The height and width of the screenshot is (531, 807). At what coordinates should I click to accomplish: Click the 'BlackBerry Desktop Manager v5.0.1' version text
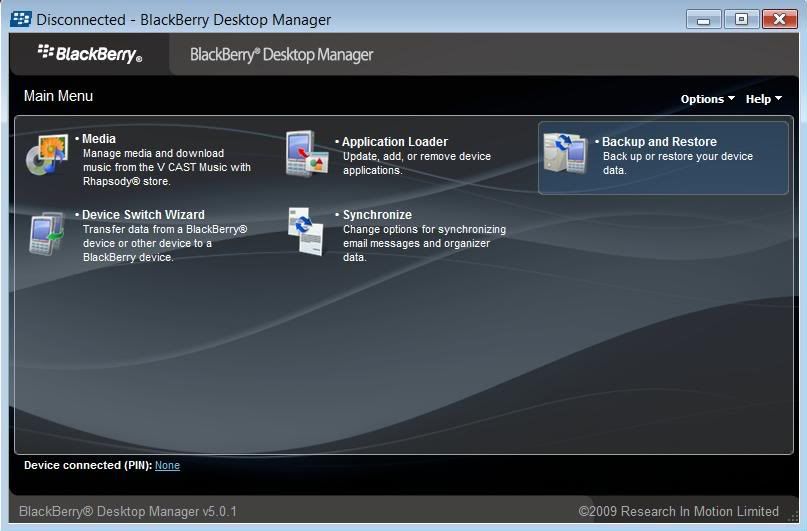(x=128, y=511)
